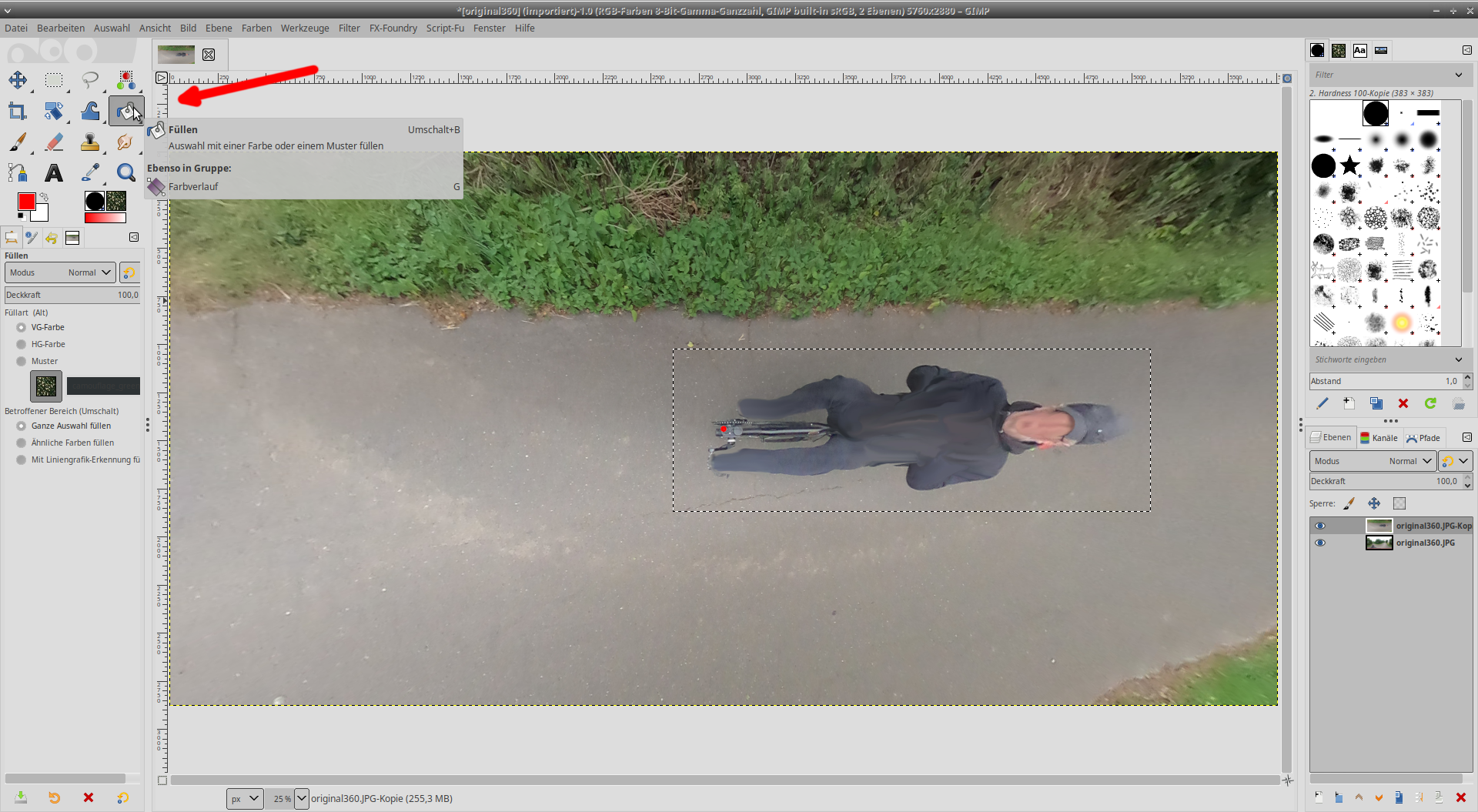
Task: Select the Eraser tool
Action: pyautogui.click(x=54, y=142)
